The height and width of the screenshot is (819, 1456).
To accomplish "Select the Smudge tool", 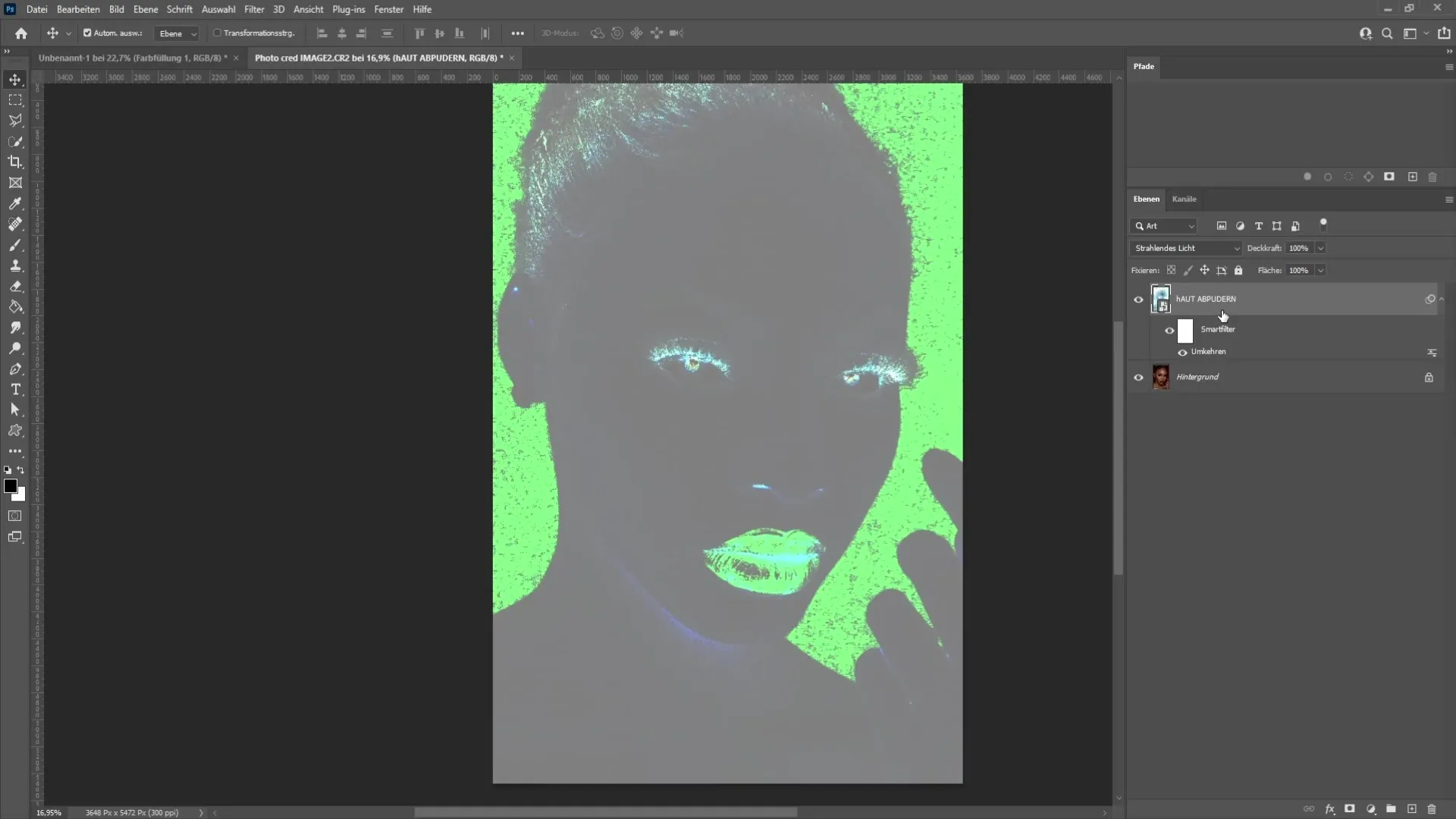I will (x=15, y=328).
